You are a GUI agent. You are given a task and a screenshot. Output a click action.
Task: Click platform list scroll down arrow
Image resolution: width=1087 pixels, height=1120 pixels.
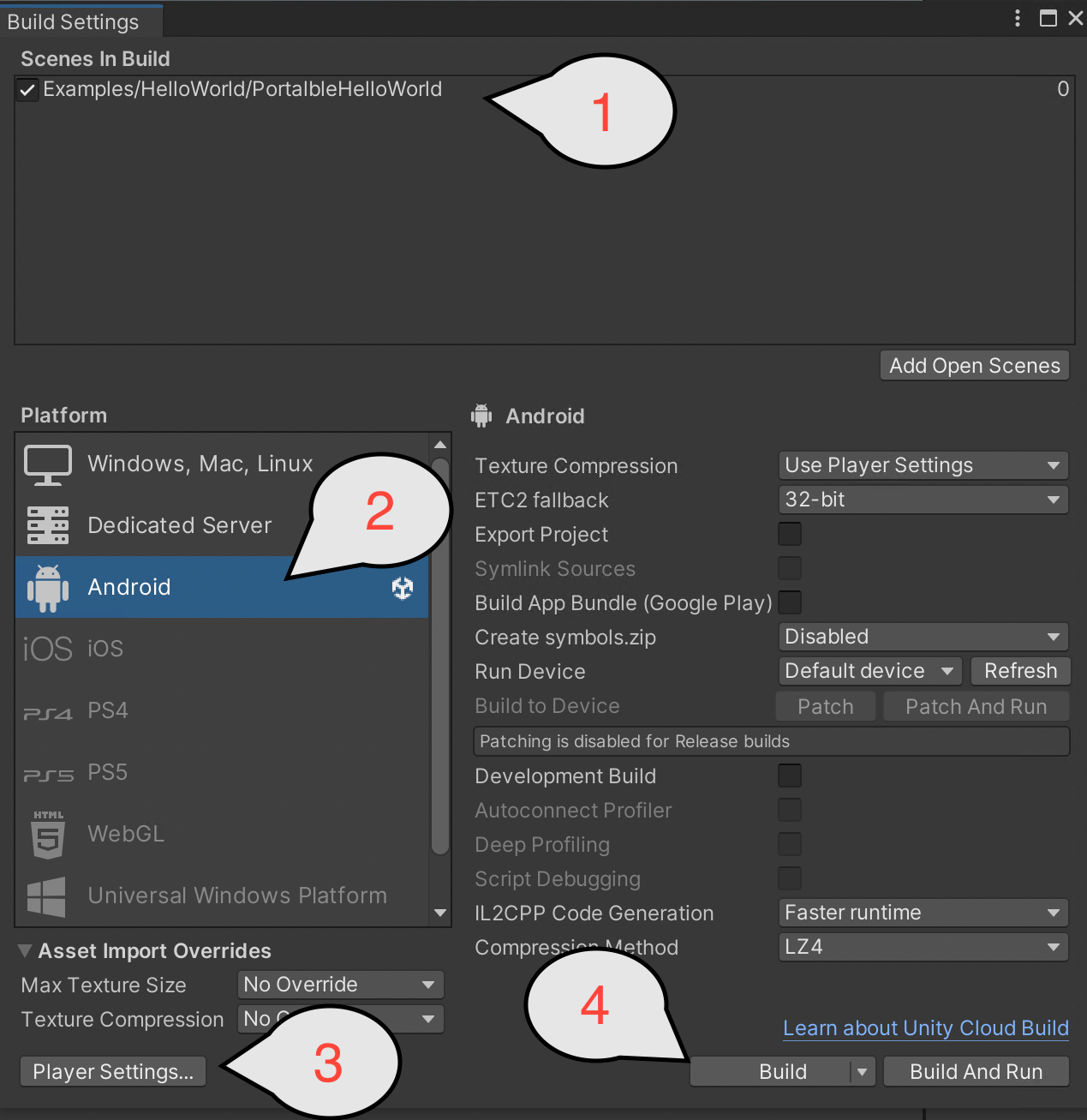coord(440,913)
